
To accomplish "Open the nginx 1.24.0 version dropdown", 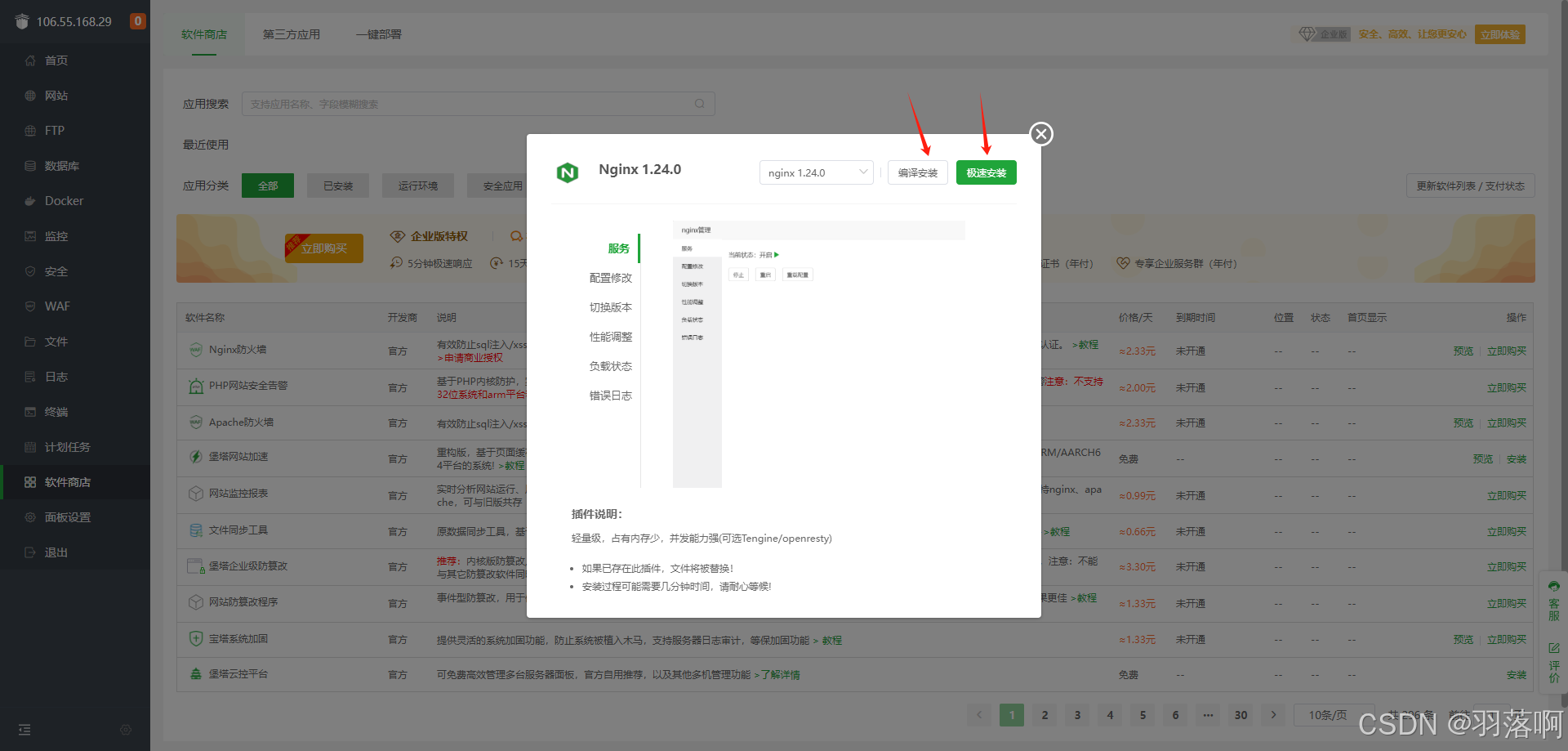I will [817, 172].
